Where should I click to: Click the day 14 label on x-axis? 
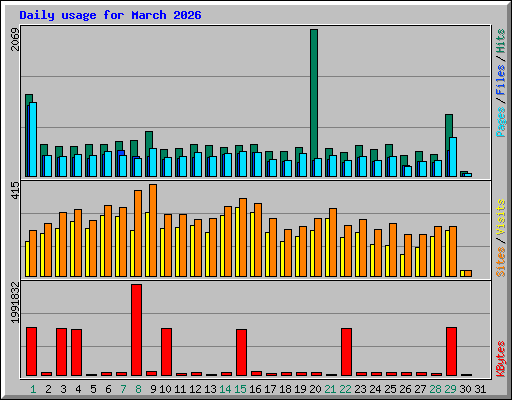[225, 389]
